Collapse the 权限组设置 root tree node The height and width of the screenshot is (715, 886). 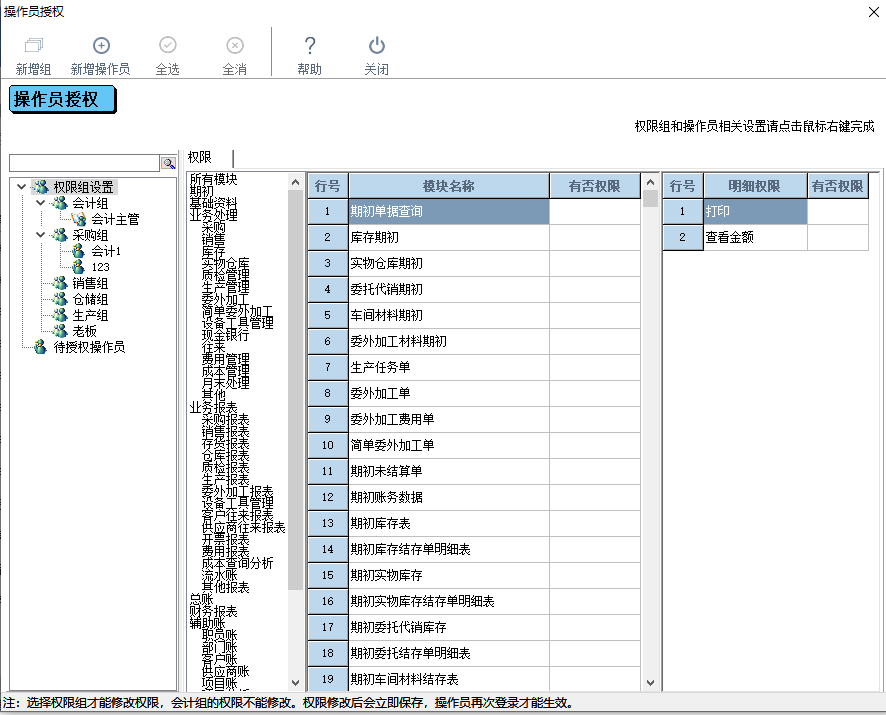21,187
